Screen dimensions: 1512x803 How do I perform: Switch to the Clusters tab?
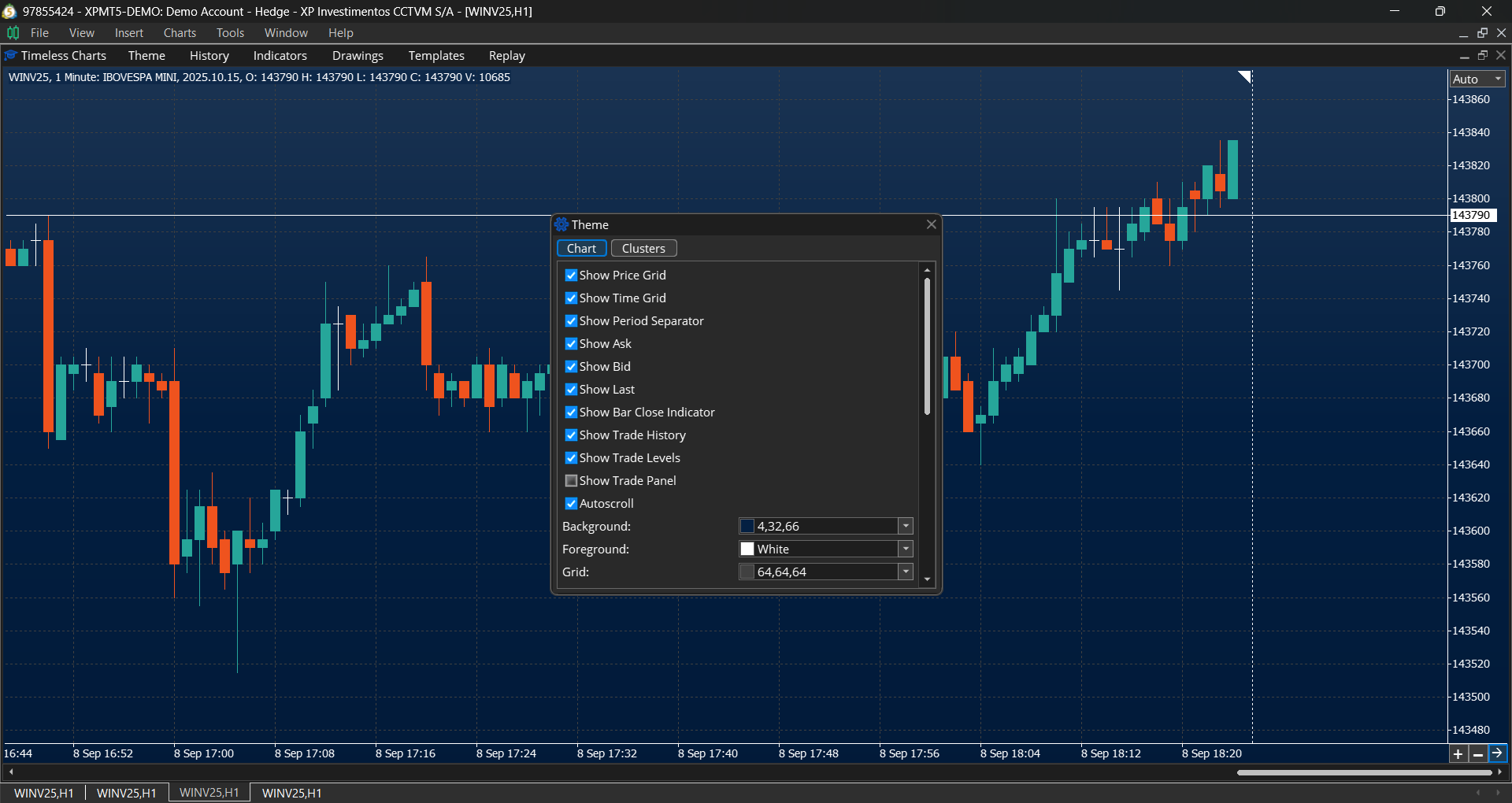(643, 247)
